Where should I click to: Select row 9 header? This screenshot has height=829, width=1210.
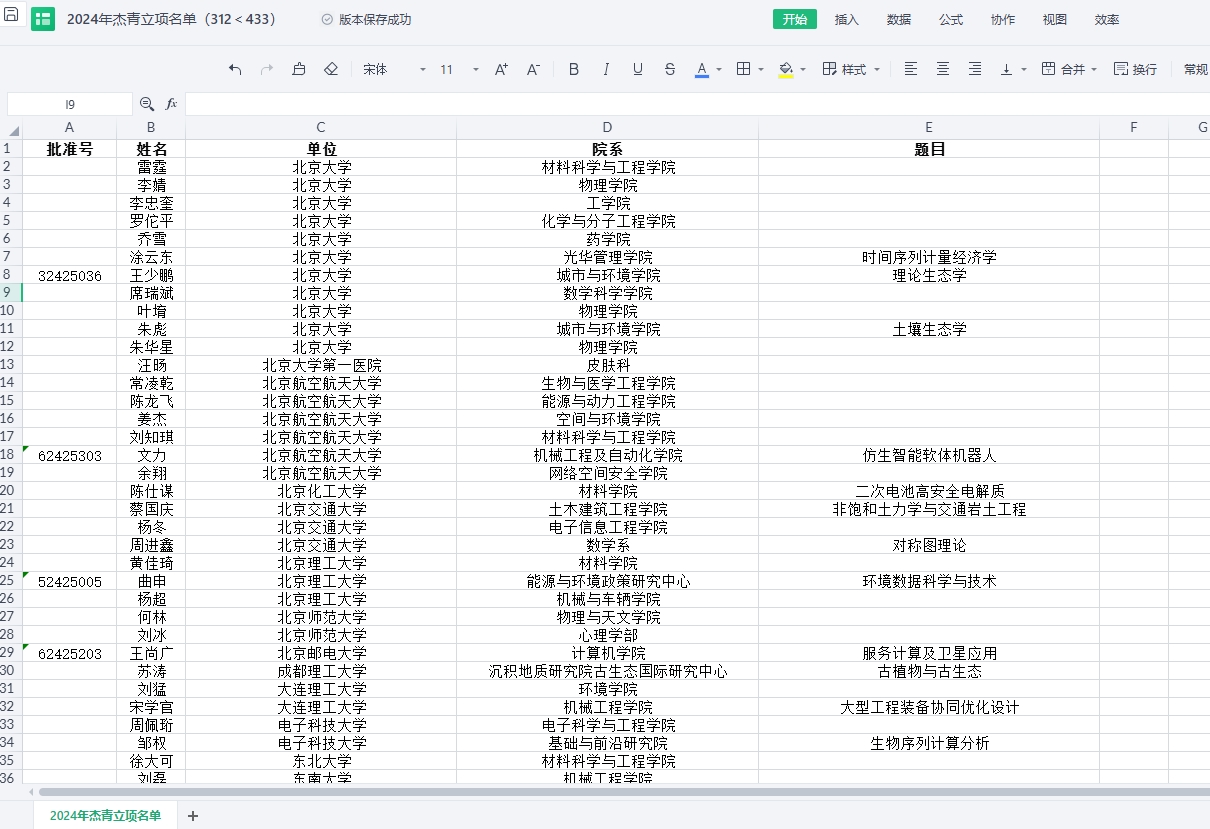pyautogui.click(x=11, y=293)
